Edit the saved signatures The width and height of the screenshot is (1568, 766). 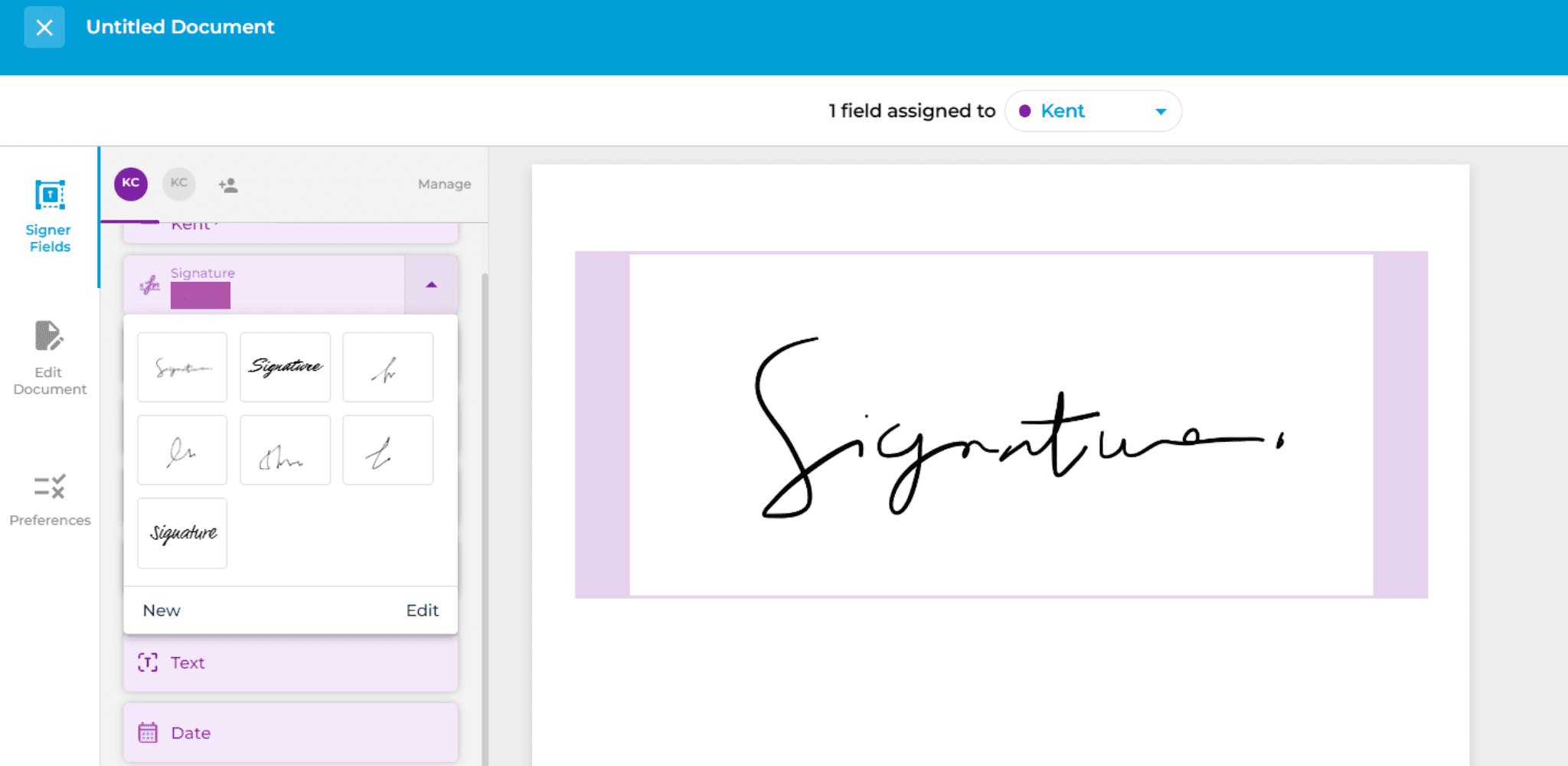[x=422, y=610]
